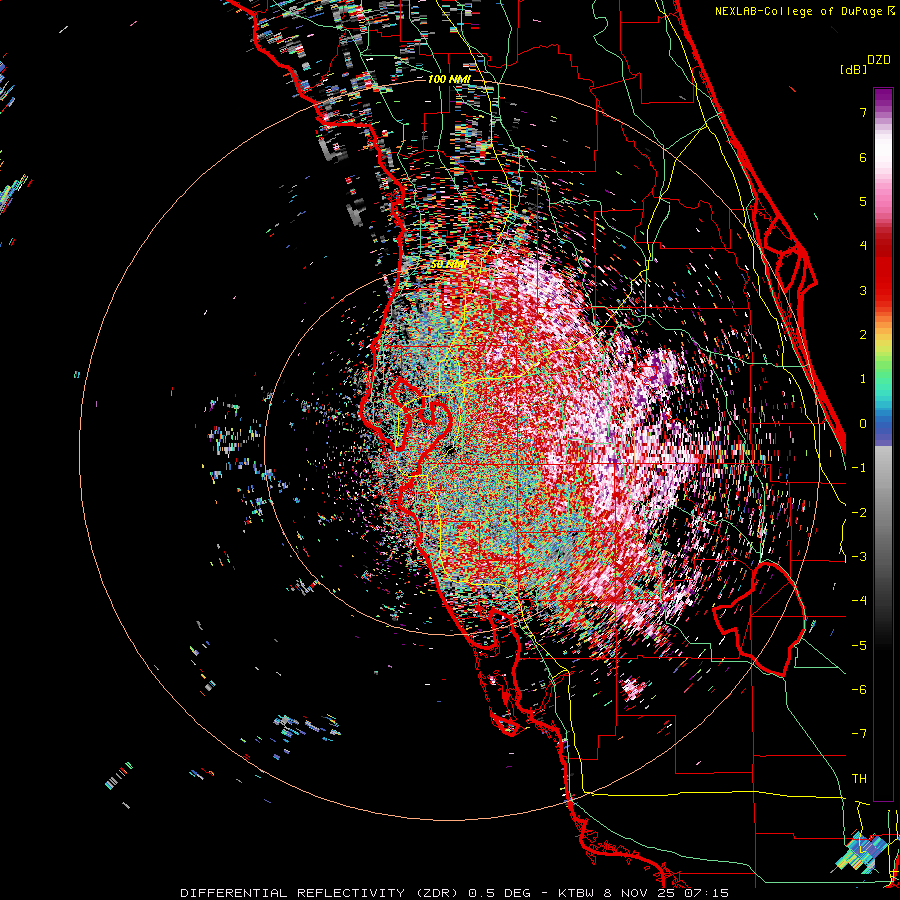This screenshot has height=900, width=900.
Task: Click the TH threshold label on the scale
Action: pyautogui.click(x=859, y=779)
